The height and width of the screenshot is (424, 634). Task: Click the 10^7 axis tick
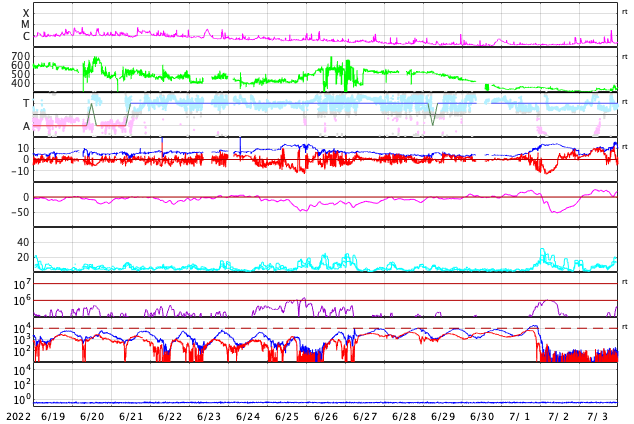pyautogui.click(x=22, y=284)
